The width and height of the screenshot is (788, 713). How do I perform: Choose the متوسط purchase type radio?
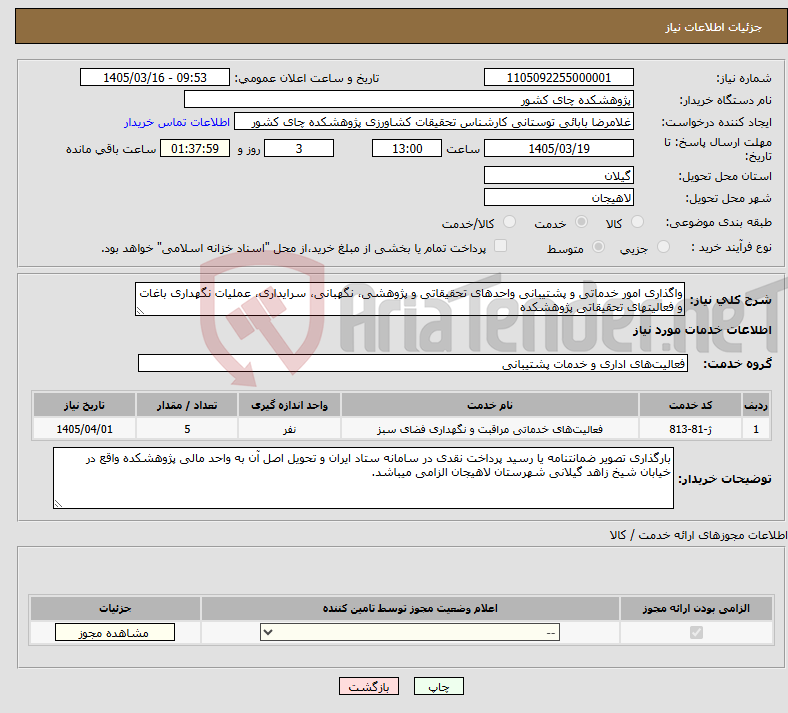click(x=599, y=247)
